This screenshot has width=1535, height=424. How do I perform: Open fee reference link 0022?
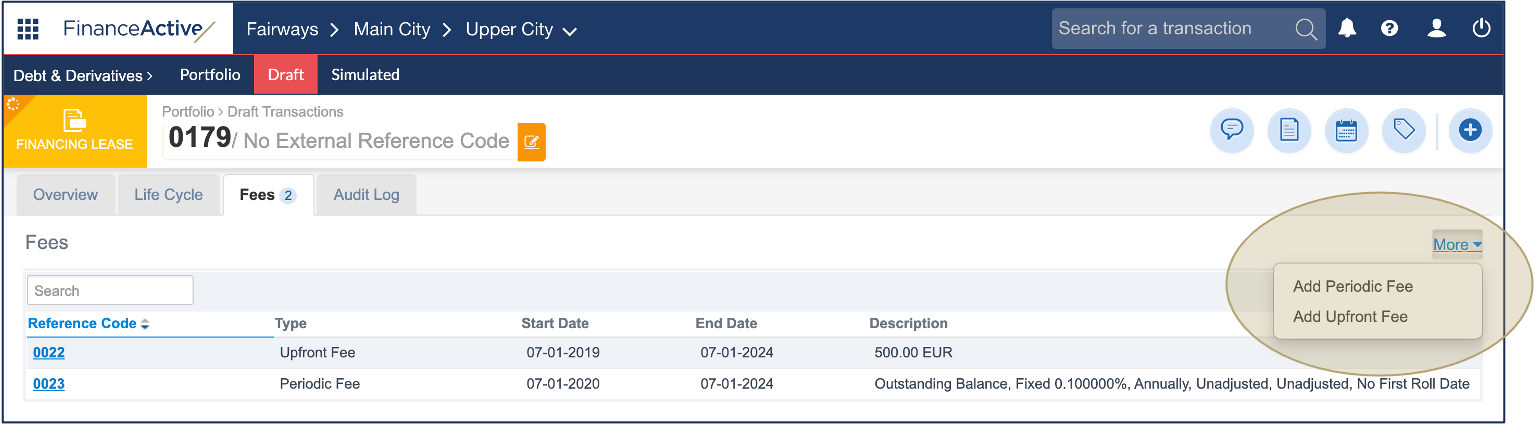(x=49, y=352)
